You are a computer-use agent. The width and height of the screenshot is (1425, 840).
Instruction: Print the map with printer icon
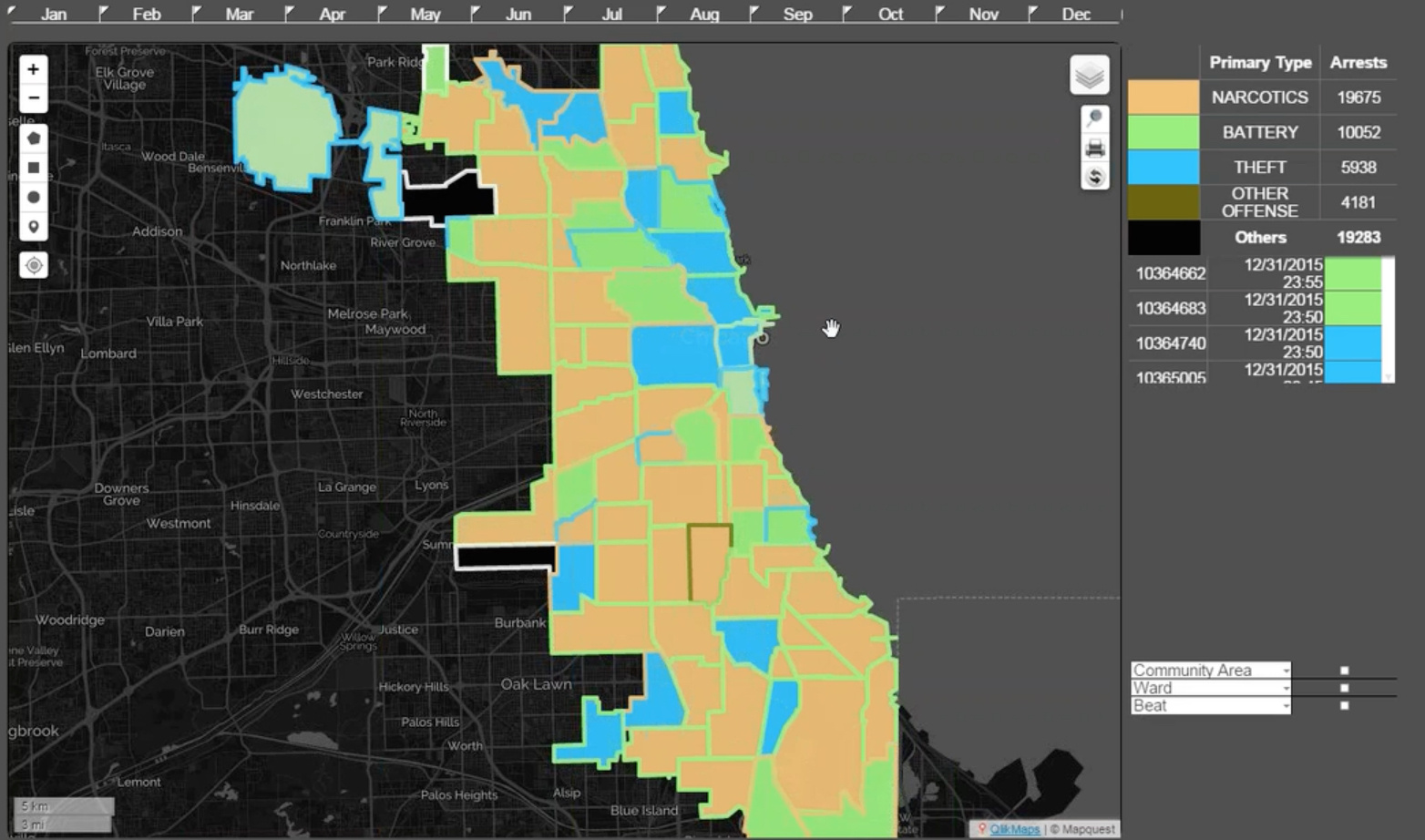click(x=1094, y=148)
